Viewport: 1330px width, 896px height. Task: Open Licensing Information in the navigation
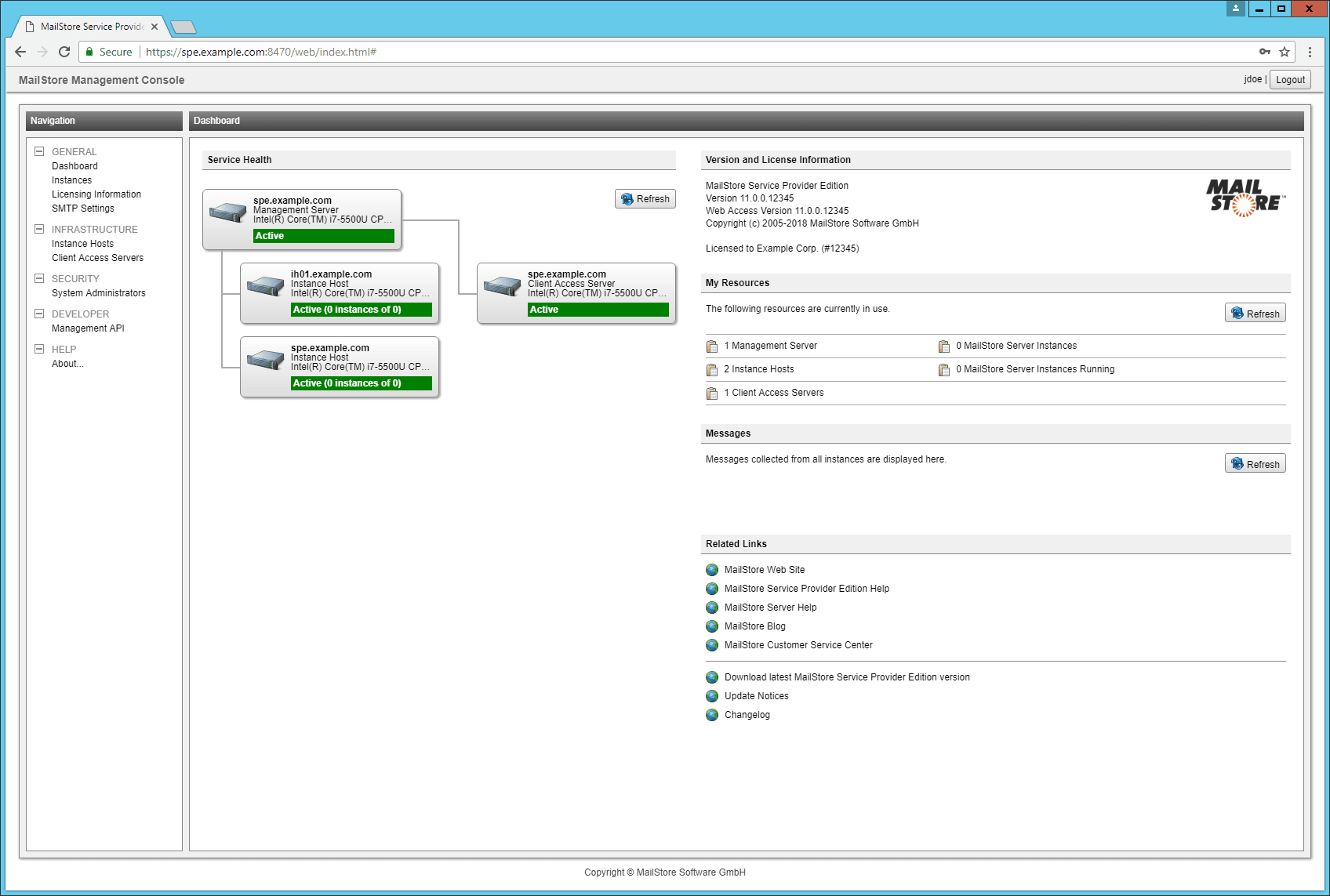click(96, 194)
